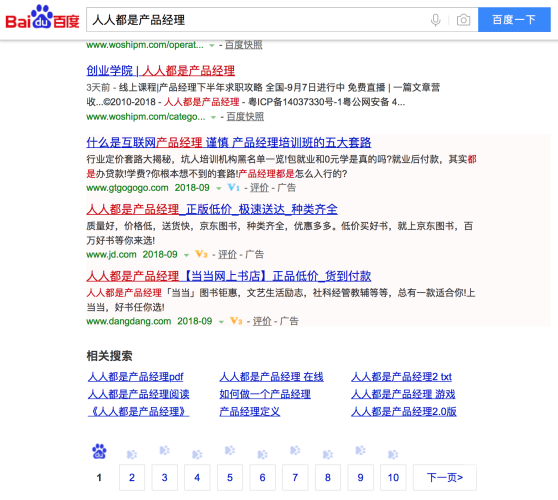The image size is (558, 500).
Task: Open image search camera icon
Action: click(463, 20)
